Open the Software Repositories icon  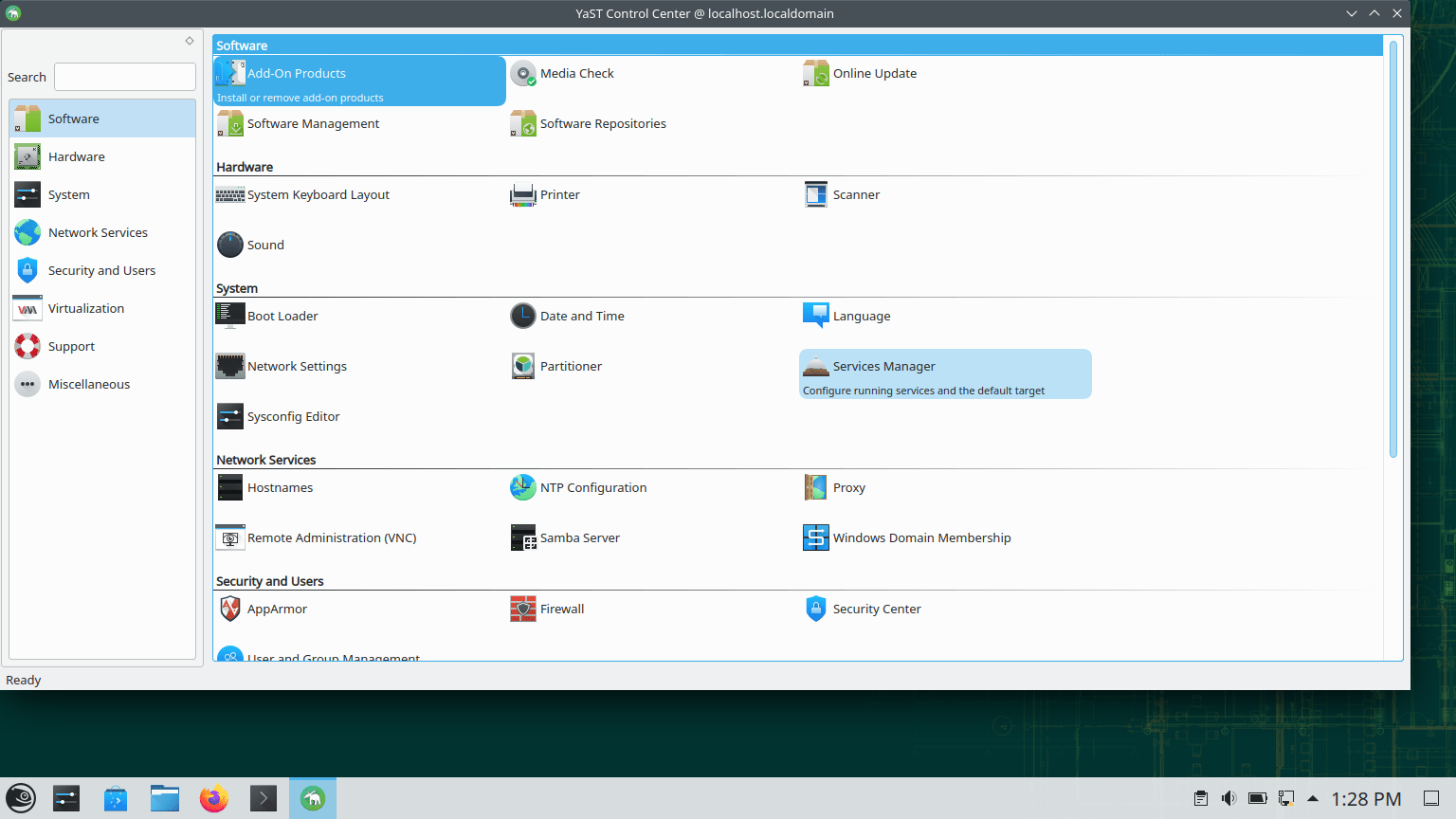(523, 123)
